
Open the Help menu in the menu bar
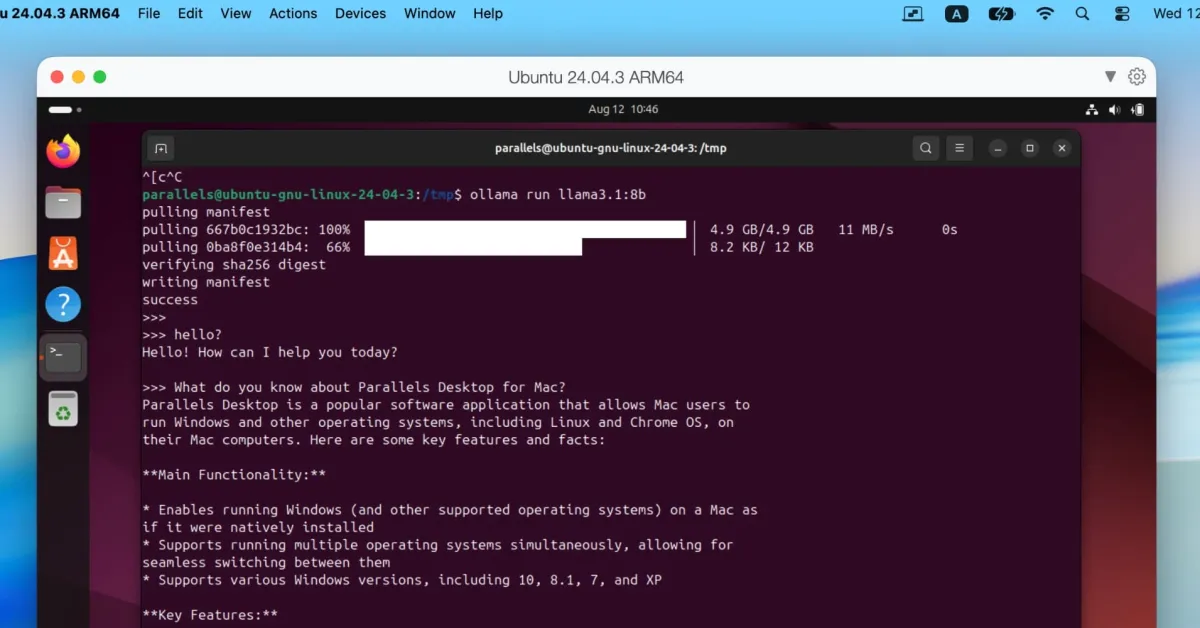click(488, 14)
